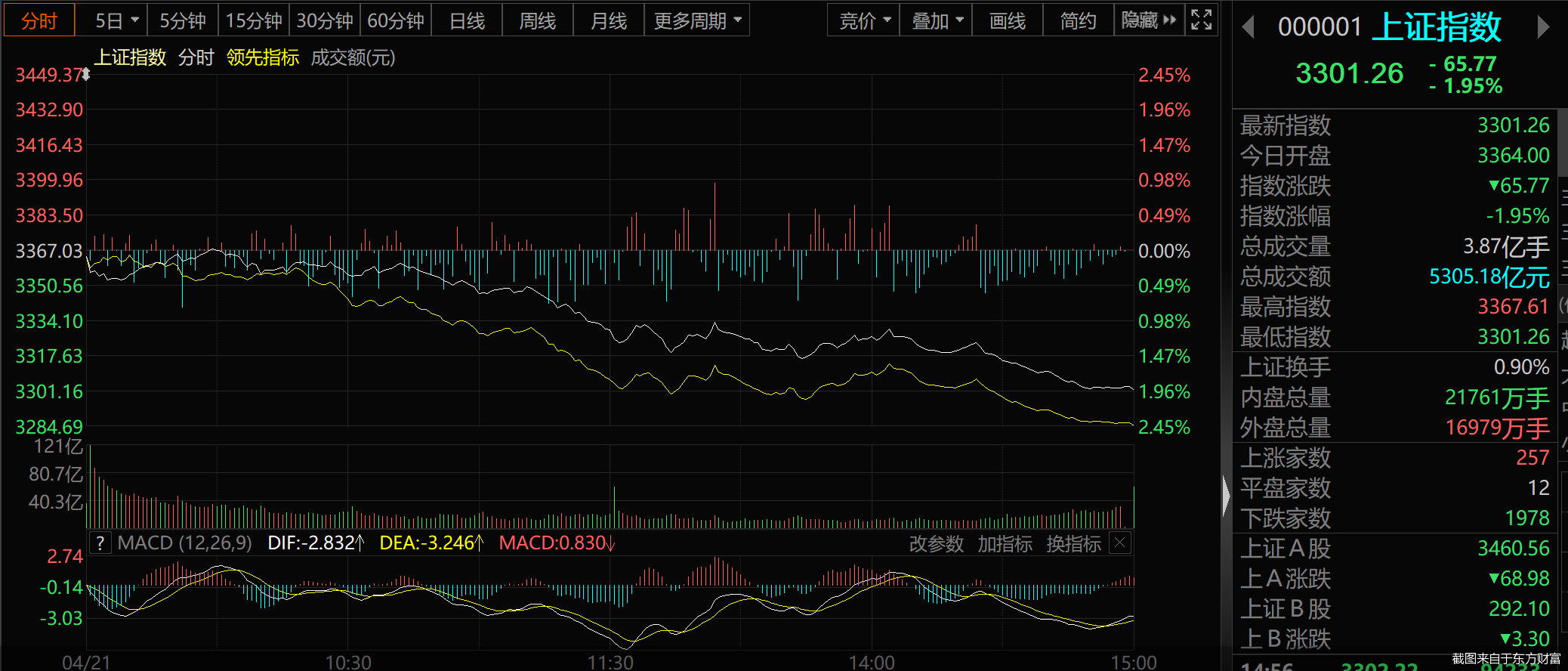Click 换指标 to change indicator
1568x671 pixels.
tap(1073, 543)
